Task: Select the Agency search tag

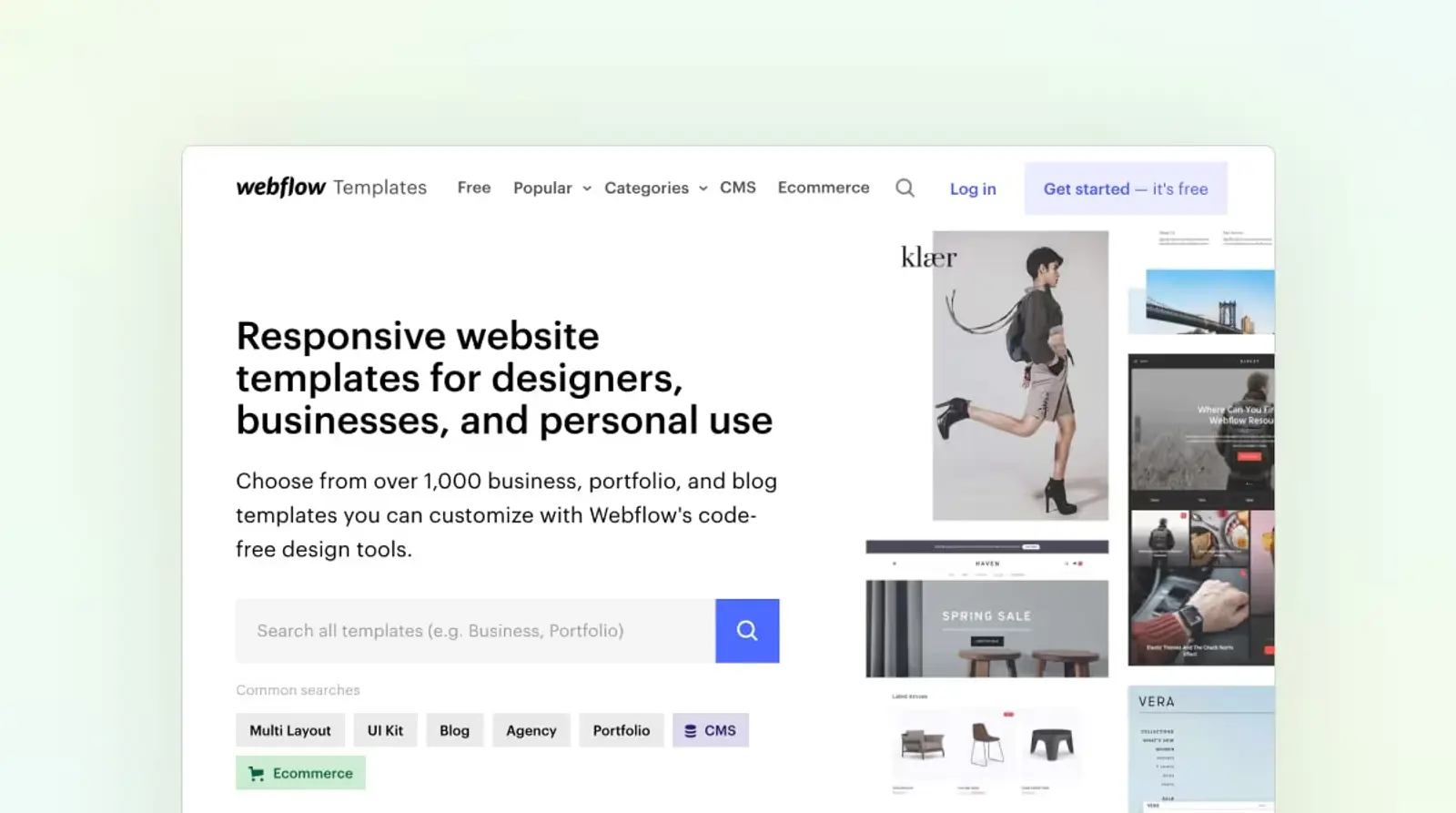Action: click(x=531, y=730)
